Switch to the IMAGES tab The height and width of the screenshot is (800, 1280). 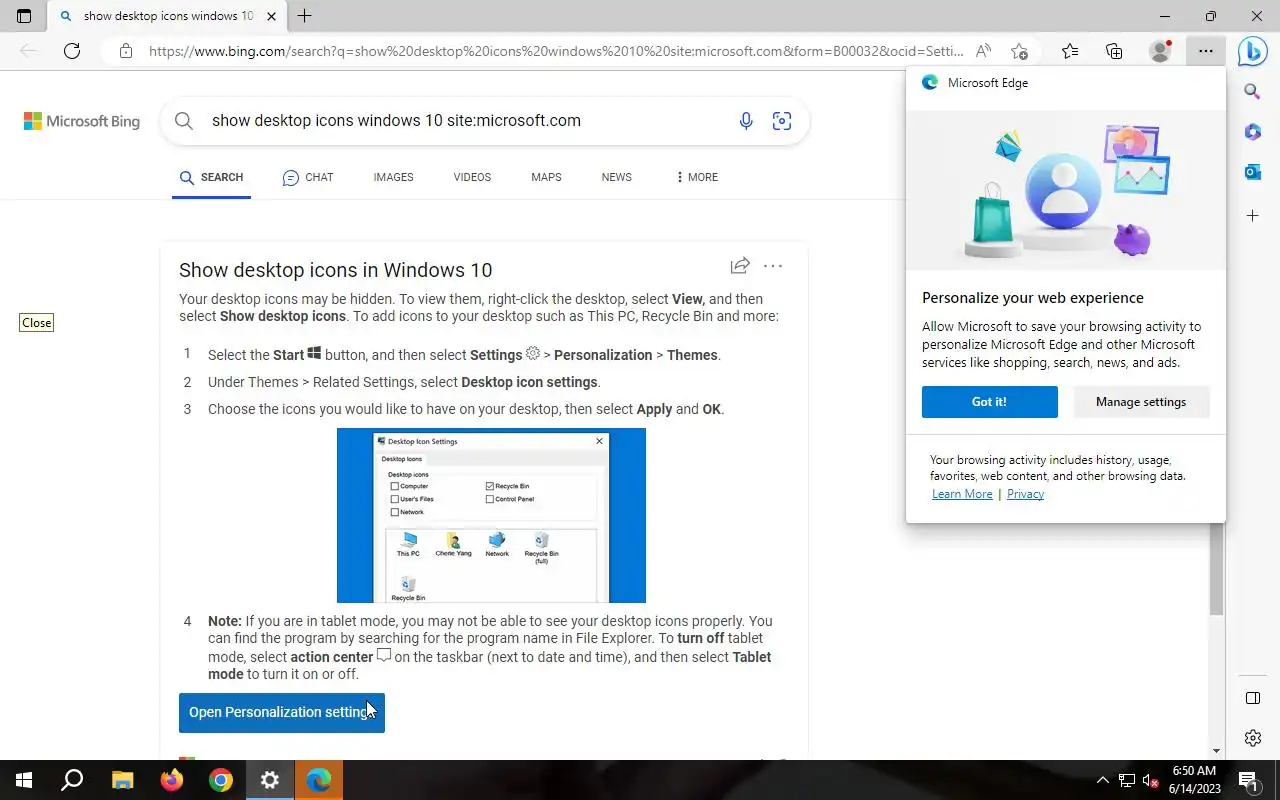393,177
